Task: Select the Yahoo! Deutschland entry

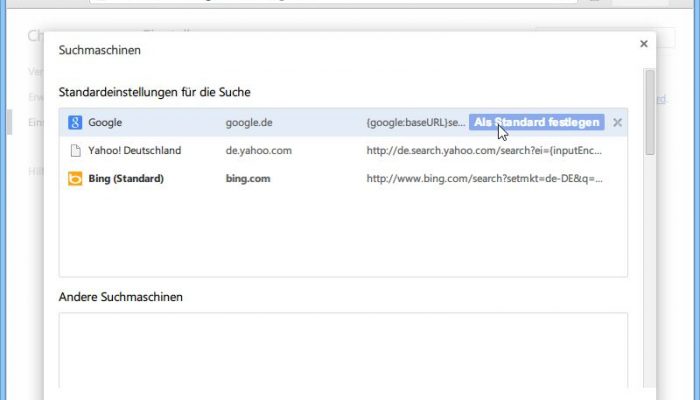Action: [134, 150]
